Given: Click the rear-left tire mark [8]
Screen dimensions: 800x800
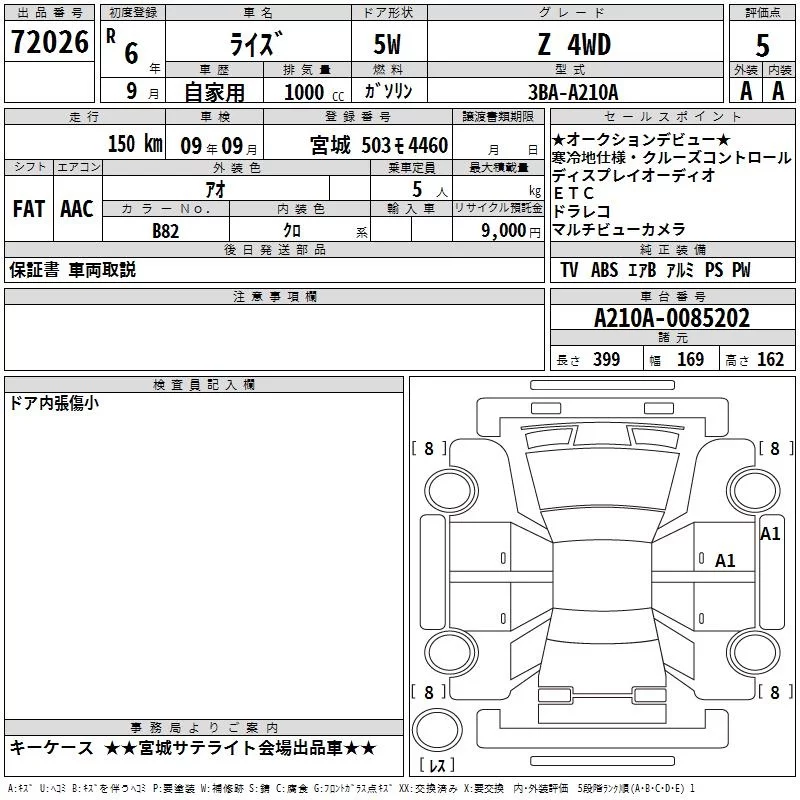Looking at the screenshot, I should 429,692.
